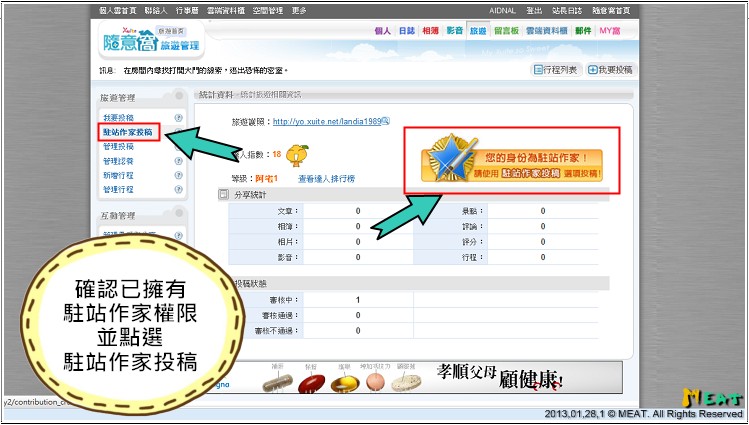
Task: Open 駐站作家投稿 in the sidebar
Action: pos(128,132)
